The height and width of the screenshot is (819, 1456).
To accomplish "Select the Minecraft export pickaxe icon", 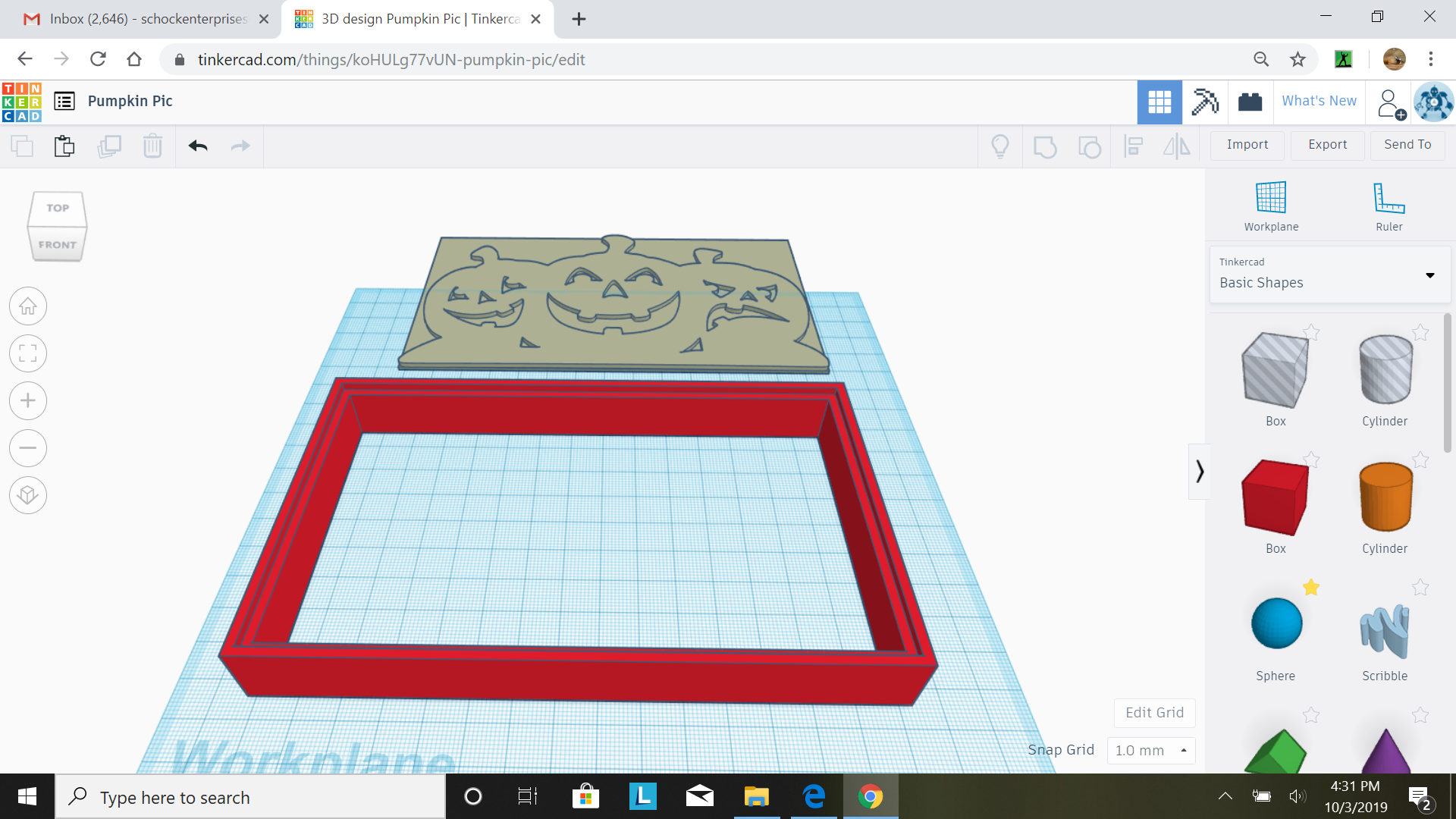I will click(1205, 102).
